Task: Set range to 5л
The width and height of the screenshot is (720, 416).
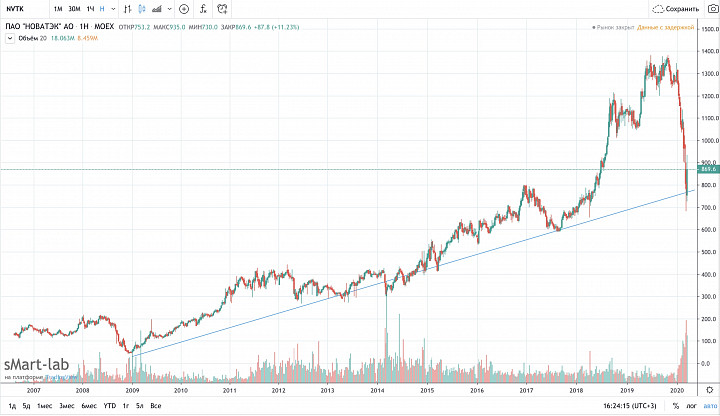Action: [x=140, y=406]
